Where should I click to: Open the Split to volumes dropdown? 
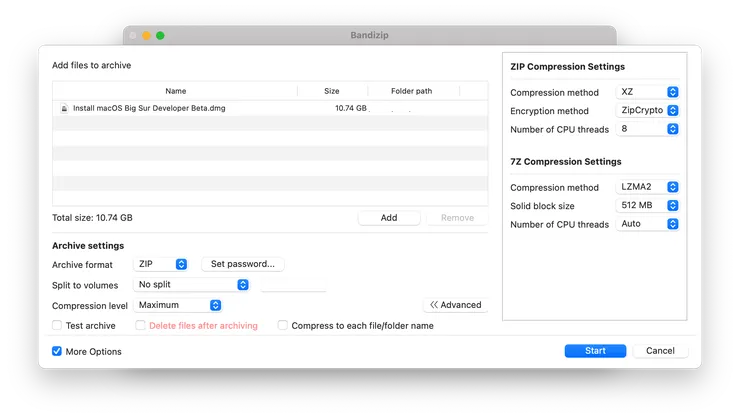pos(191,285)
